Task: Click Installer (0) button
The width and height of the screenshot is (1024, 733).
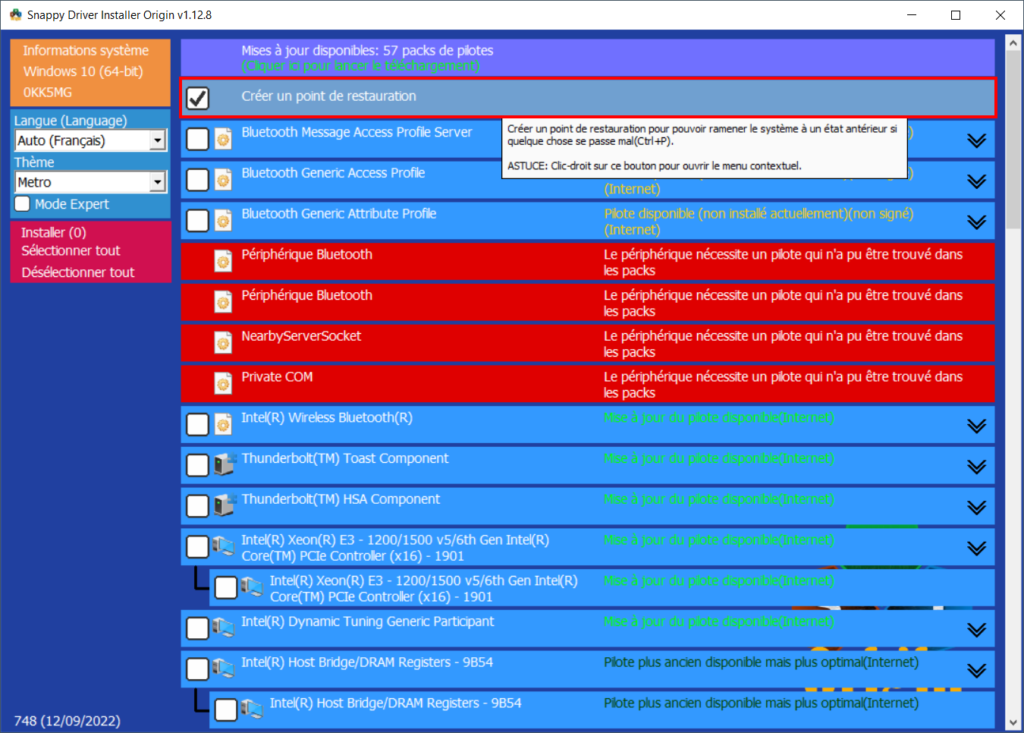Action: tap(54, 232)
